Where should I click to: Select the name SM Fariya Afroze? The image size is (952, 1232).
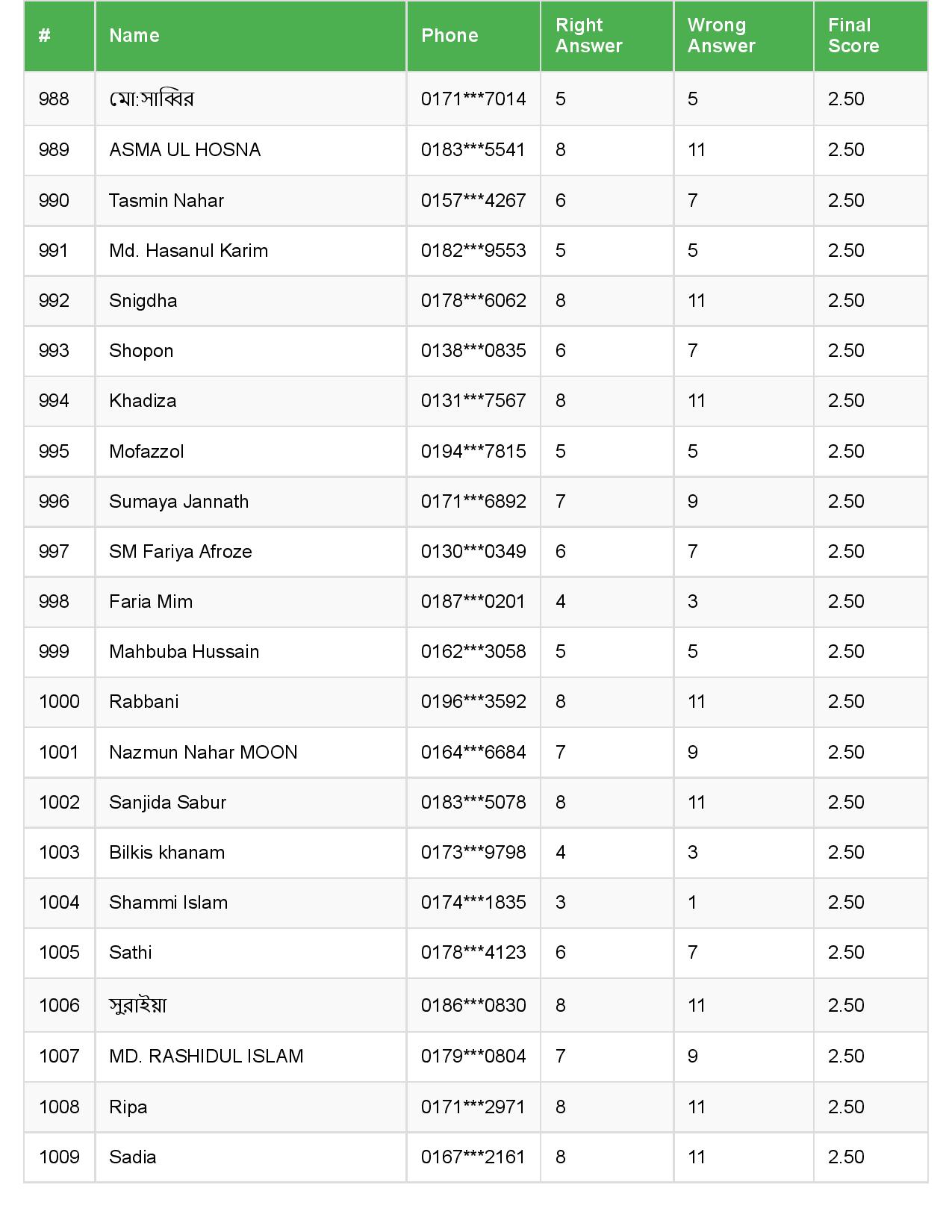(x=181, y=552)
